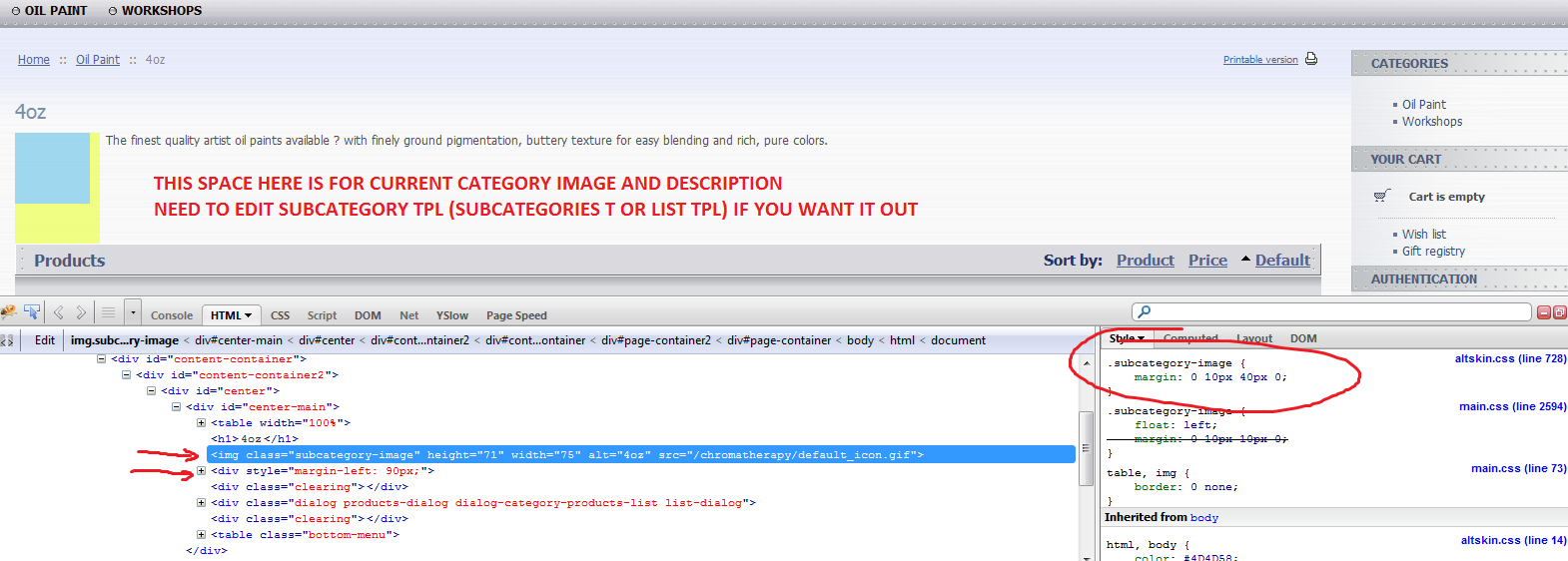Select document in the breadcrumb path
Viewport: 1568px width, 561px height.
[958, 340]
